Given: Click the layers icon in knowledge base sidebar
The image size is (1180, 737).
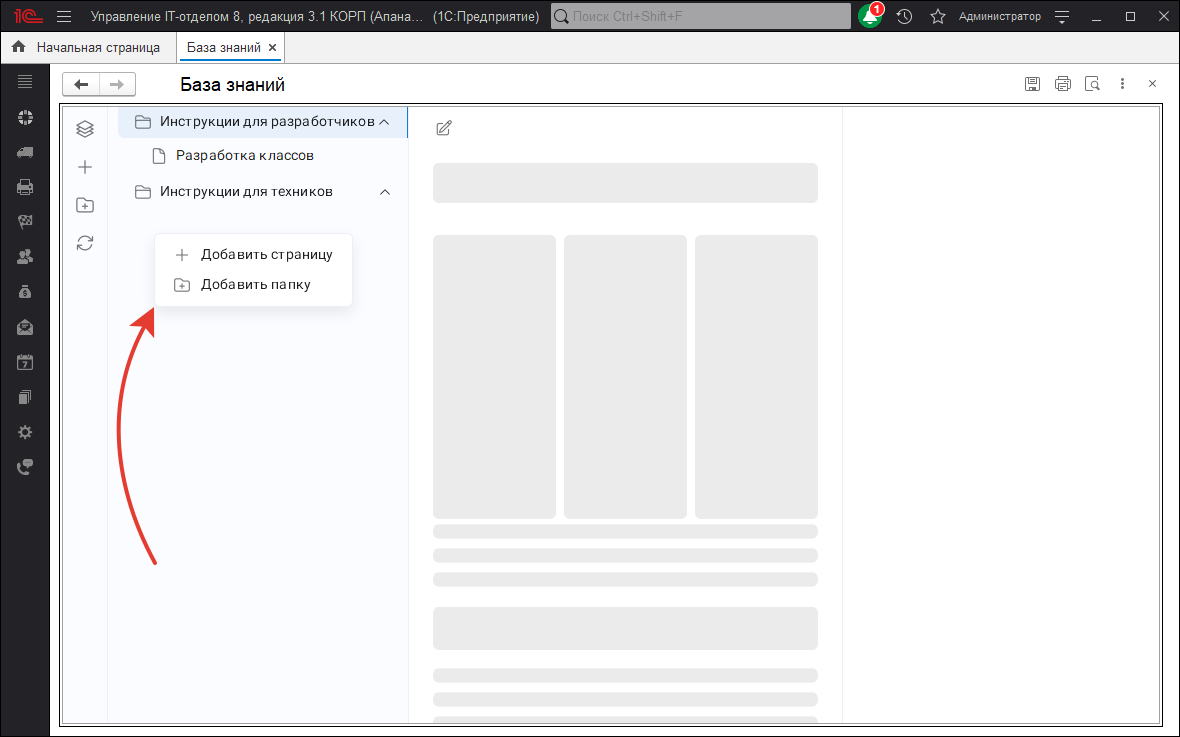Looking at the screenshot, I should [x=85, y=129].
